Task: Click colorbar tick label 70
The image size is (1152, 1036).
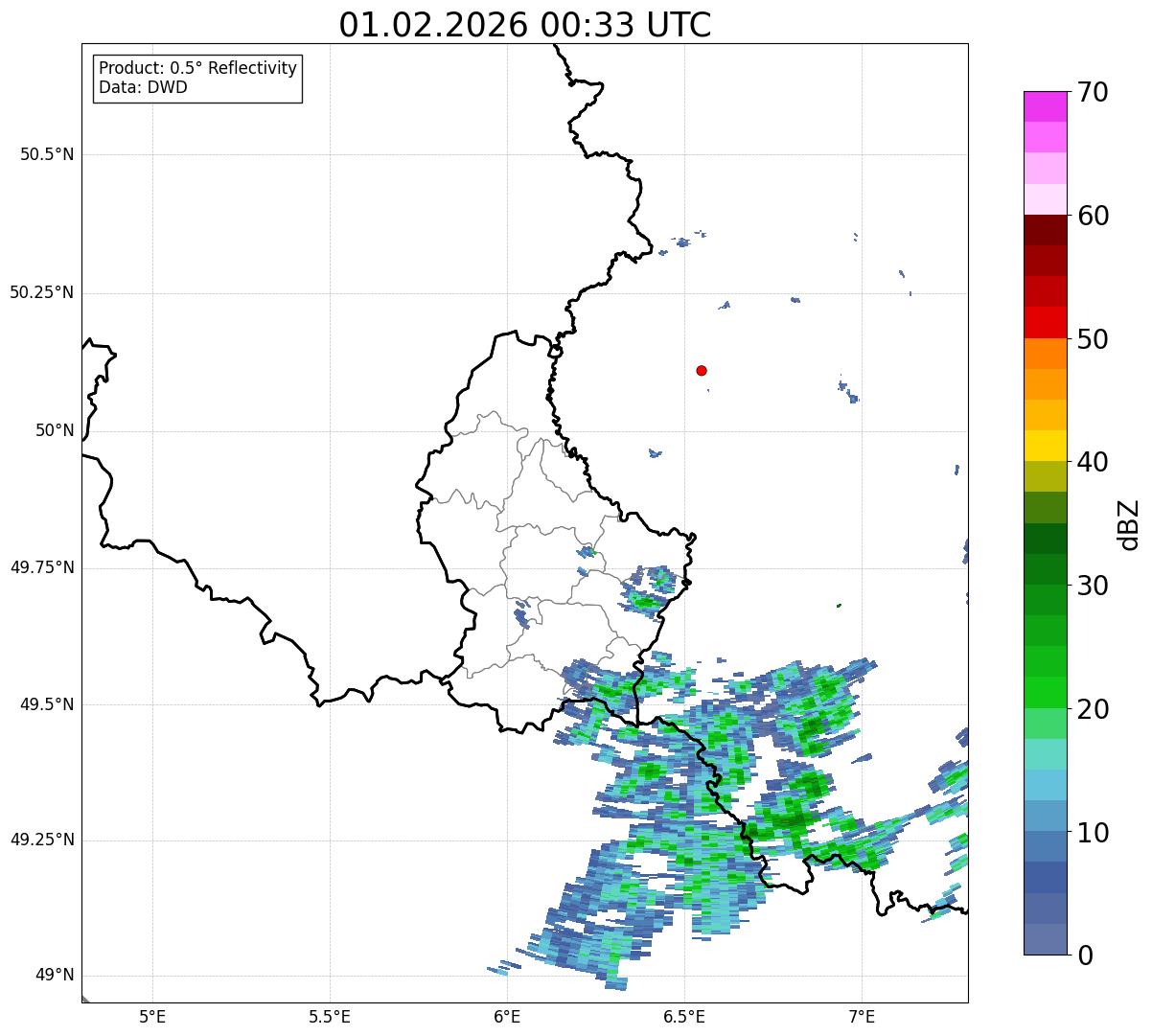Action: 1093,92
